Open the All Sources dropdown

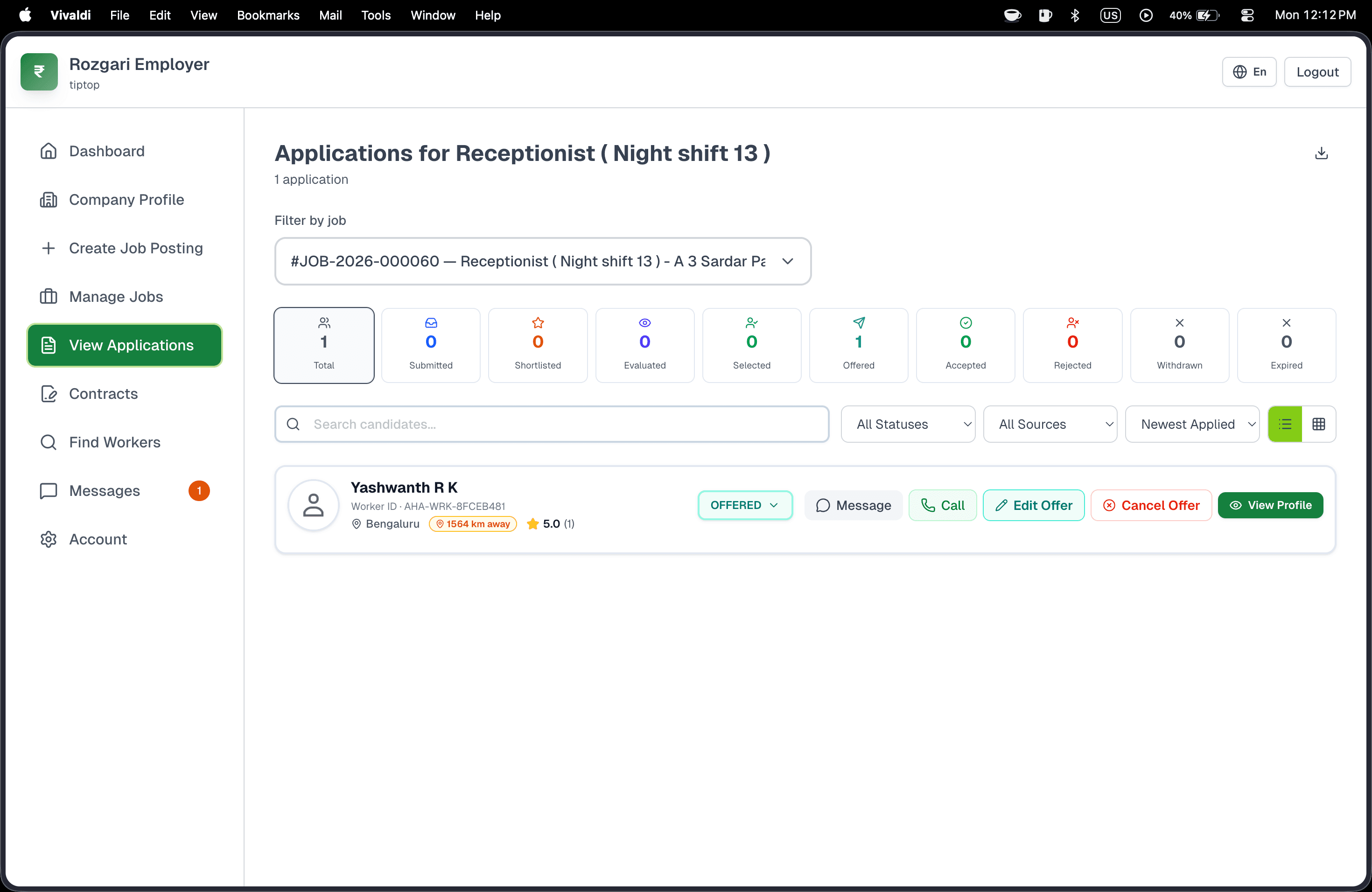click(x=1050, y=424)
